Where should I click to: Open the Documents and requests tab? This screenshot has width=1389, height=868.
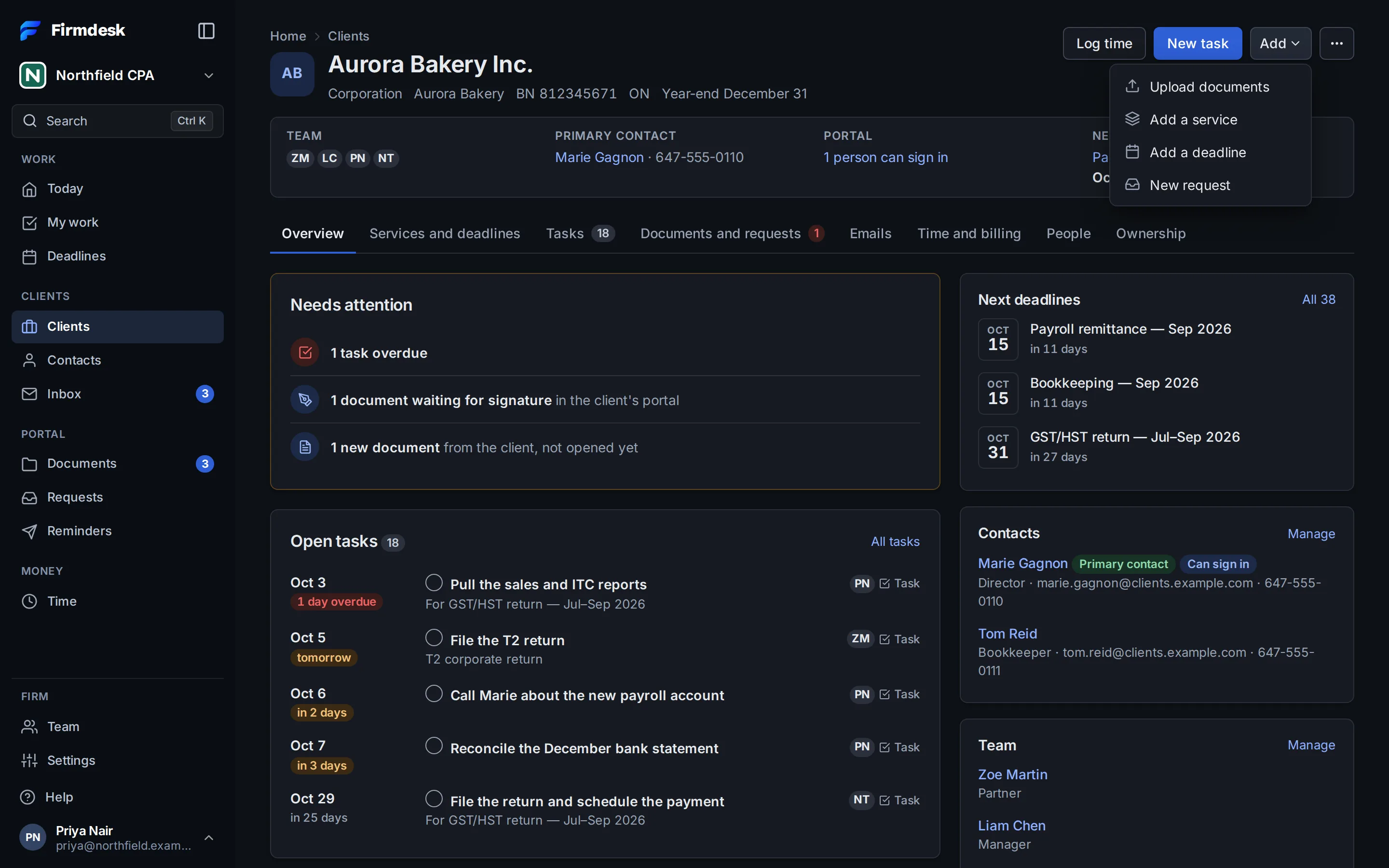coord(732,234)
